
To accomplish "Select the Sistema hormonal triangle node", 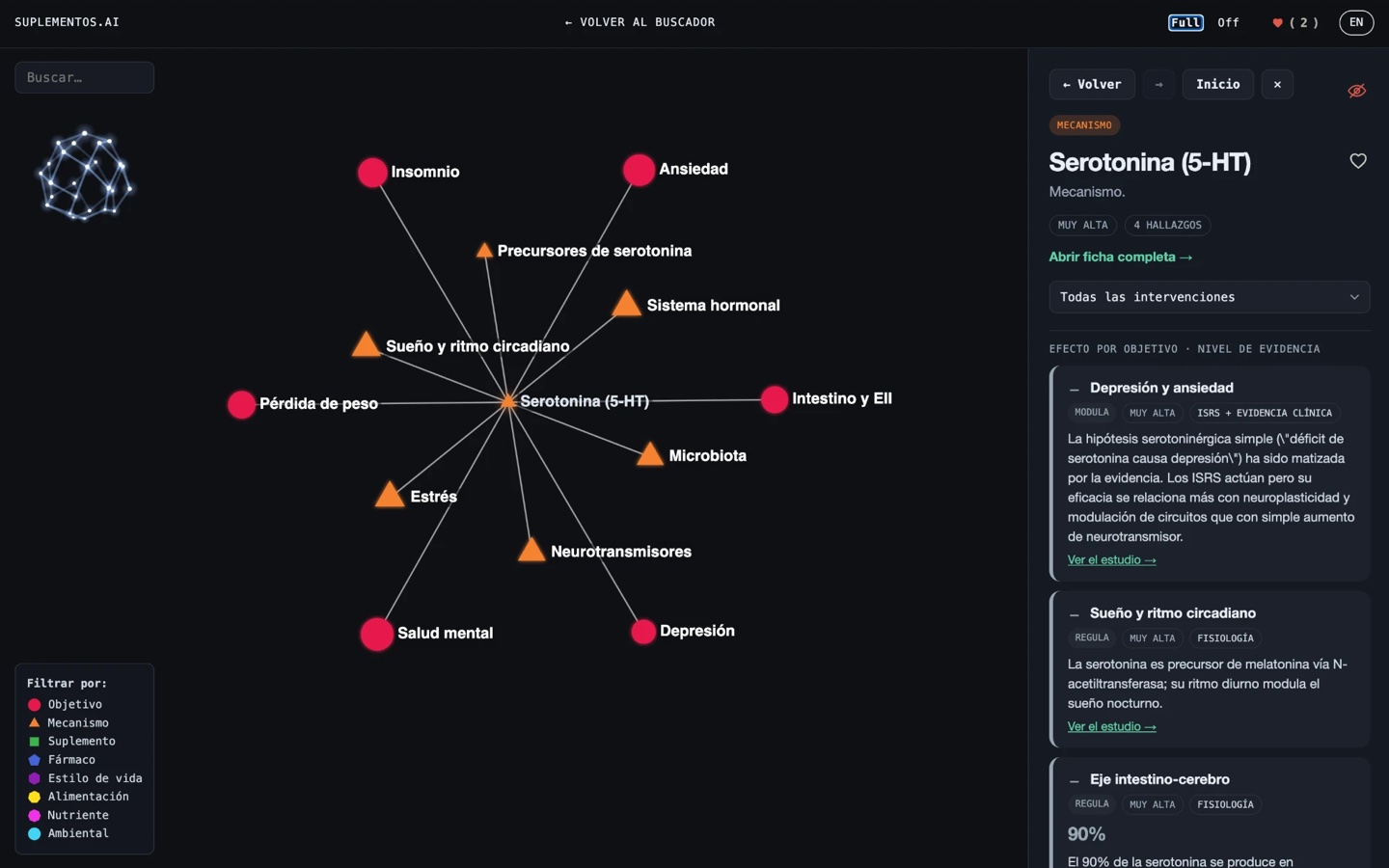I will pos(627,304).
